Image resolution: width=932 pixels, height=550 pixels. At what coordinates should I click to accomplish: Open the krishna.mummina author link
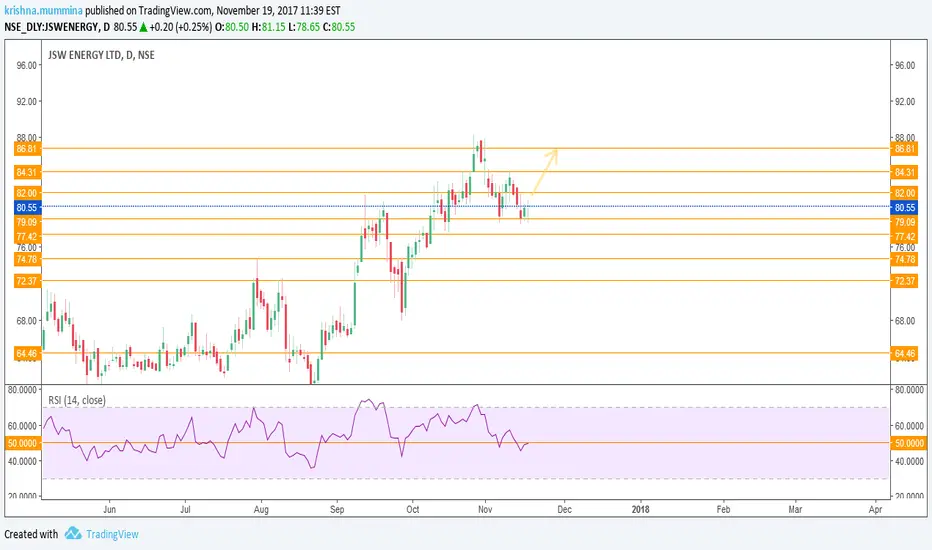43,11
